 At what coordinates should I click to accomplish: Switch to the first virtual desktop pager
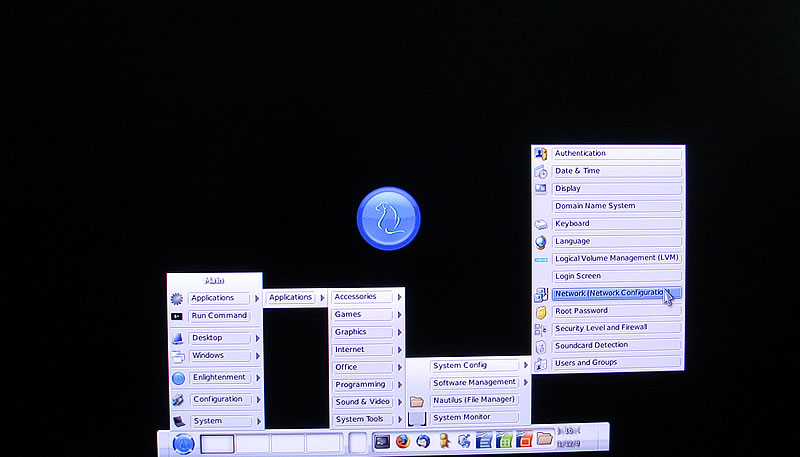217,444
